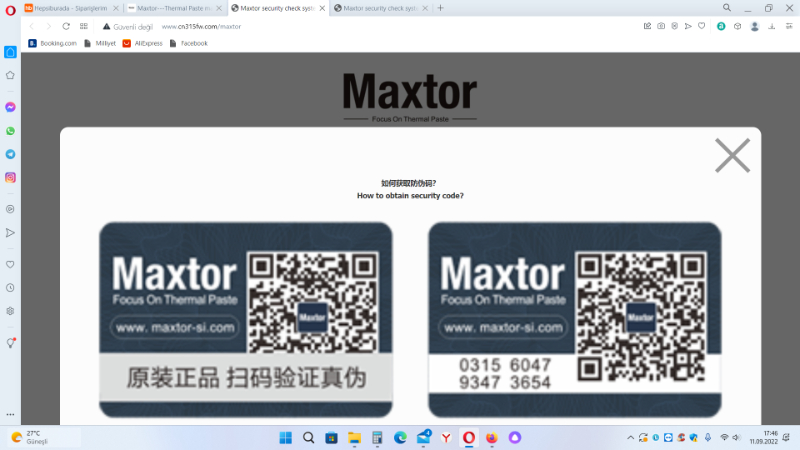Select the 'How to obtain security code?' text
Image resolution: width=800 pixels, height=450 pixels.
[x=410, y=195]
